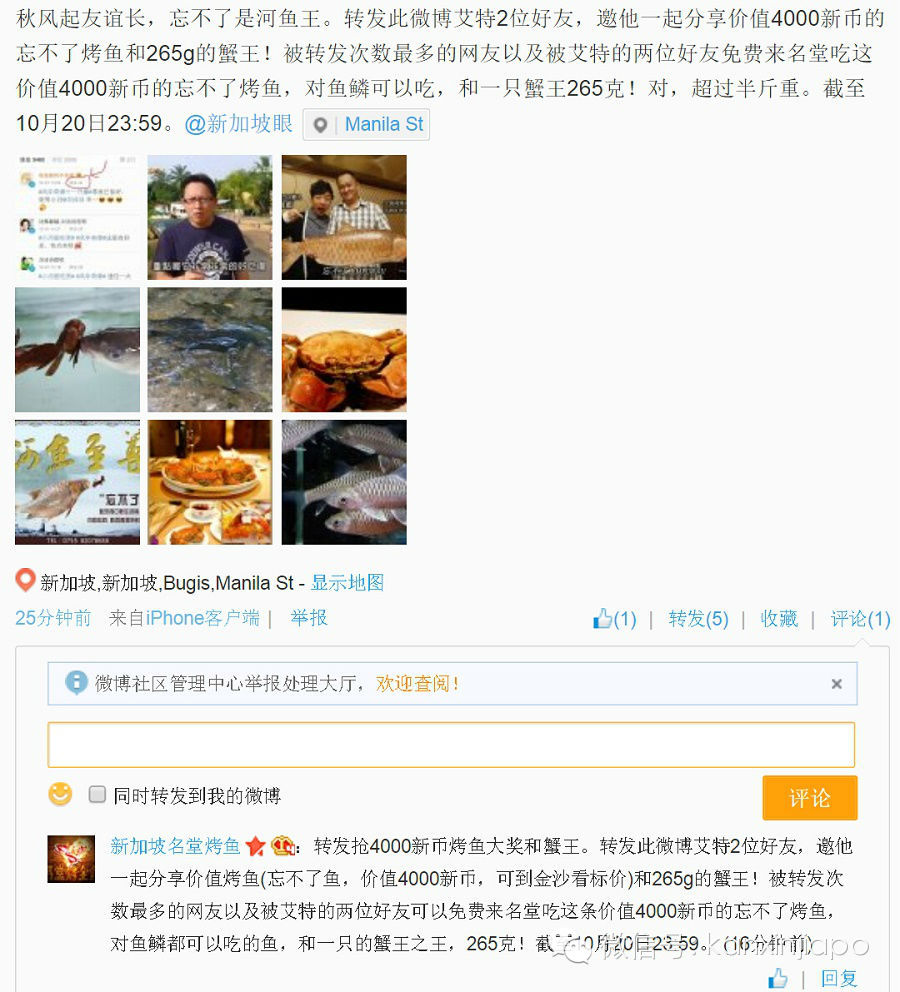The width and height of the screenshot is (900, 992).
Task: Click 回复 to reply to the comment
Action: pyautogui.click(x=839, y=979)
